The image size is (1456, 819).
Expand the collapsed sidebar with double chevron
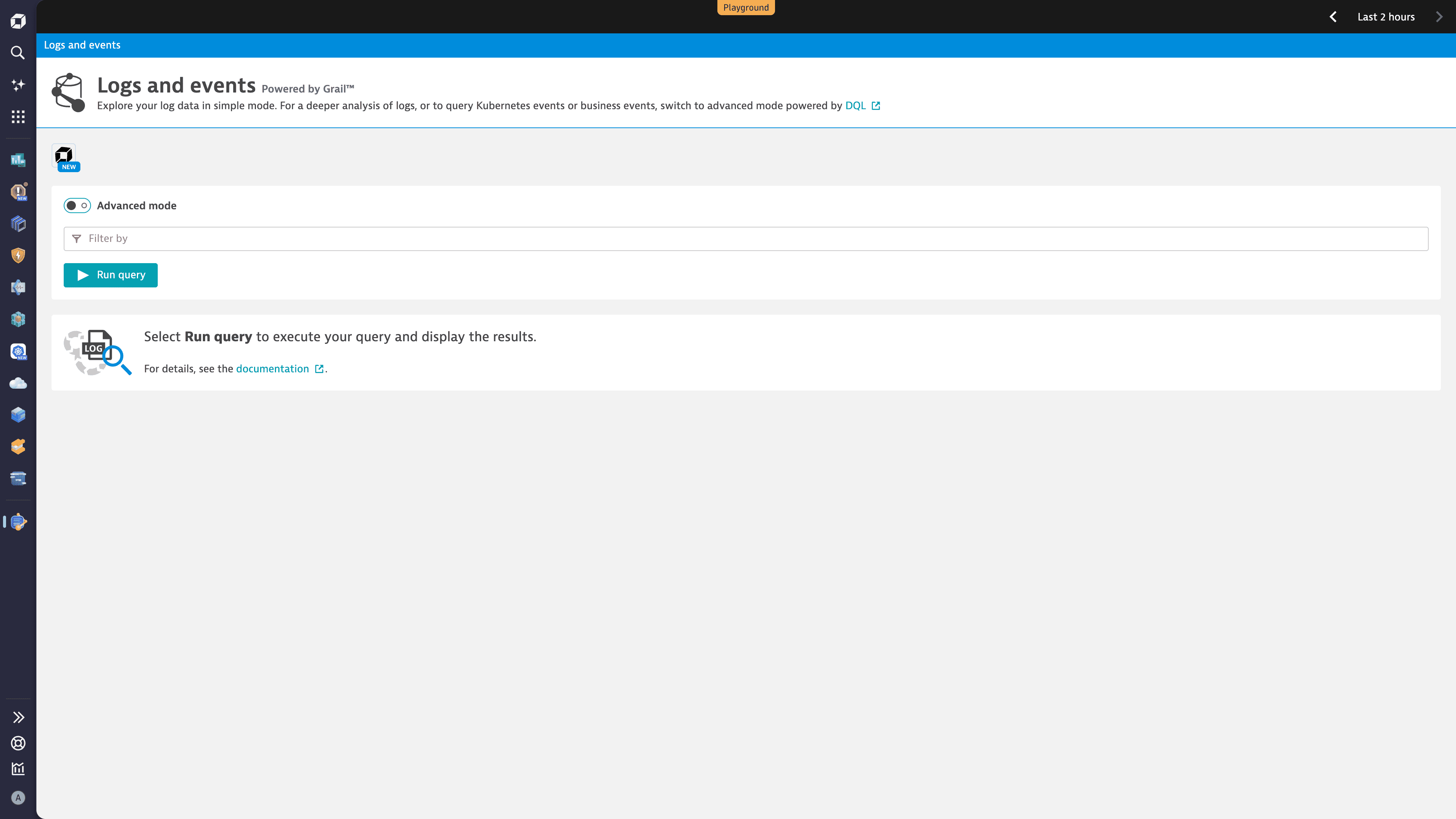[x=18, y=717]
